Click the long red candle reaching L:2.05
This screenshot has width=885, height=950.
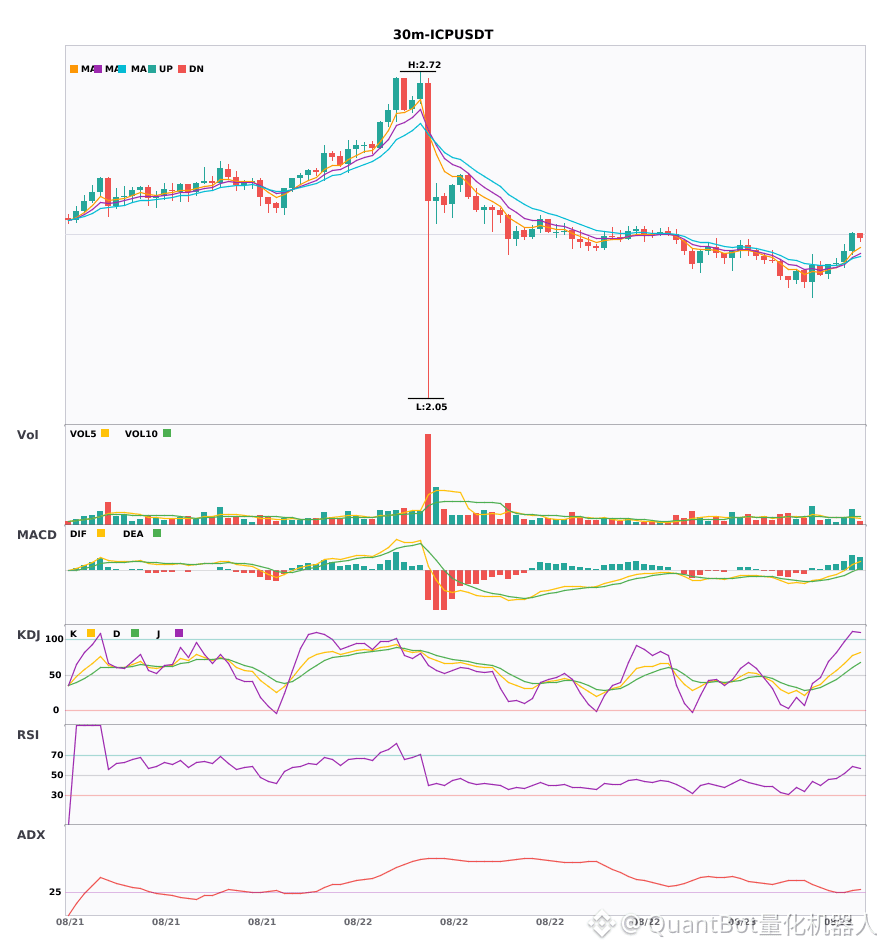(x=428, y=142)
